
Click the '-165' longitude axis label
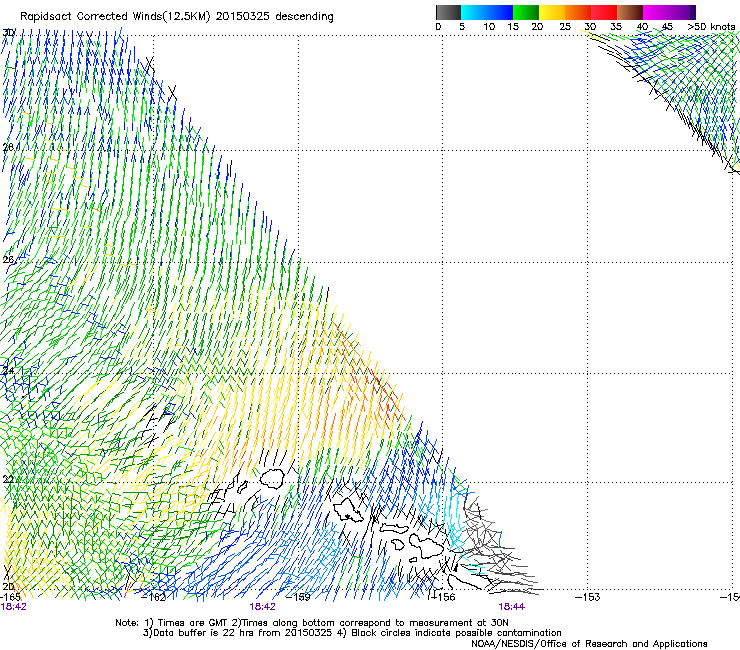click(11, 597)
